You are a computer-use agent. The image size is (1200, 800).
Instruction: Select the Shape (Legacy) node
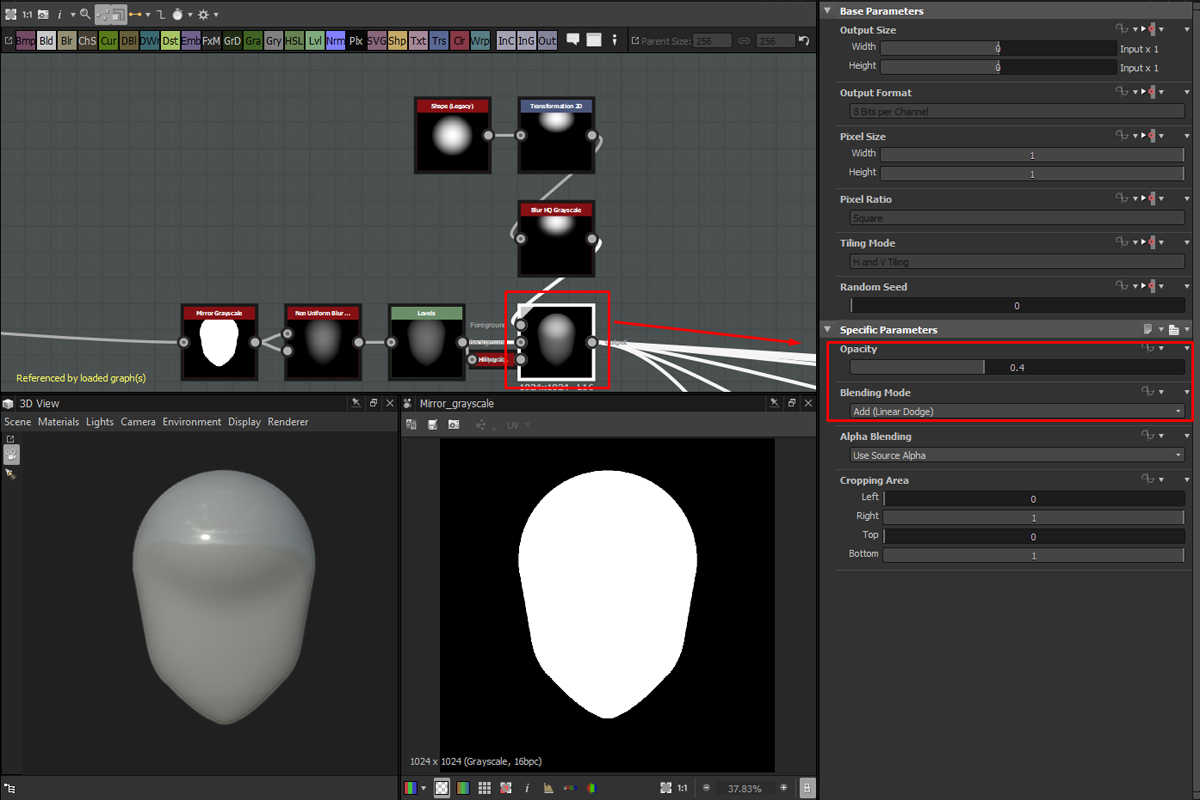pos(453,135)
